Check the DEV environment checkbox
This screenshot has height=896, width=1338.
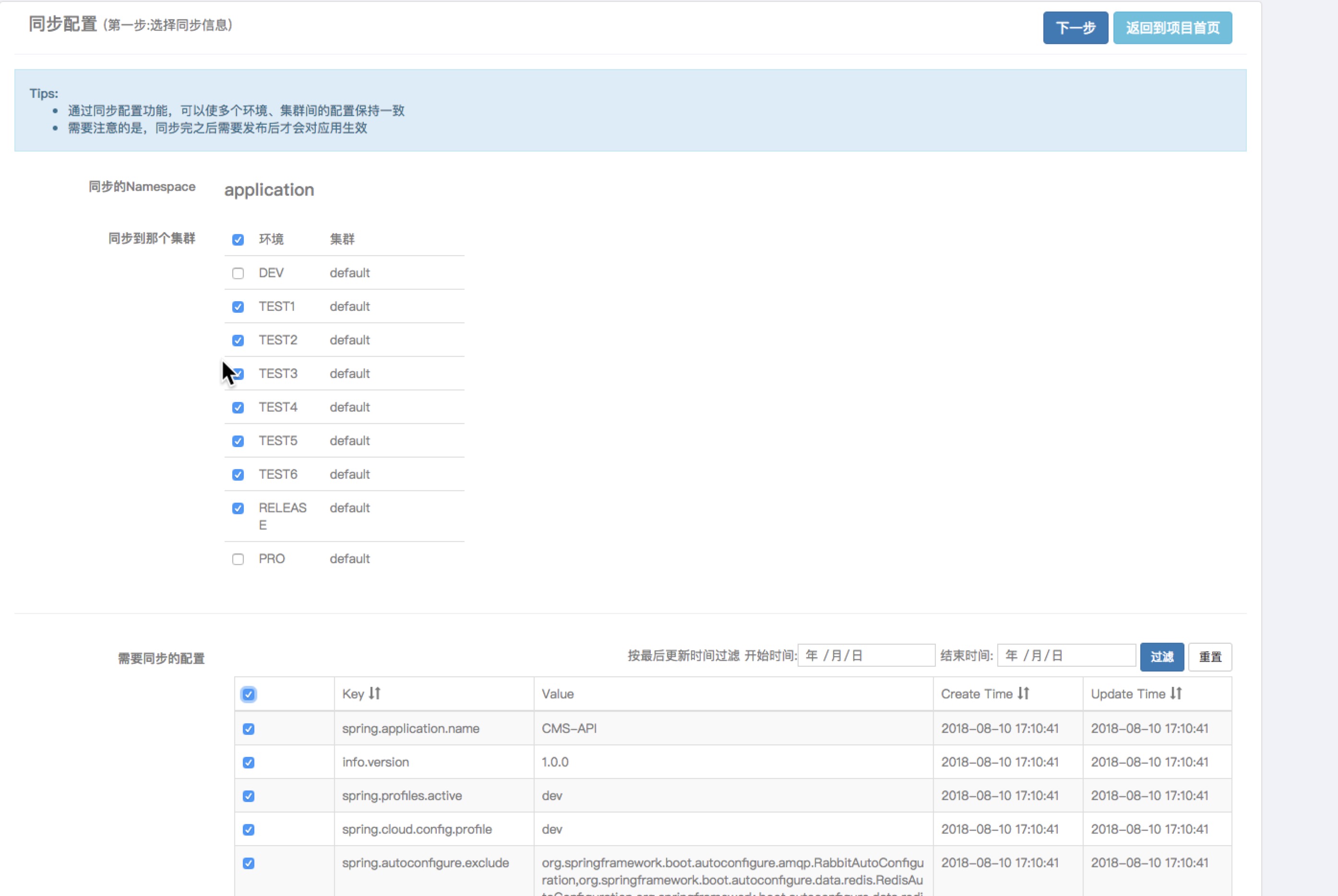coord(238,273)
